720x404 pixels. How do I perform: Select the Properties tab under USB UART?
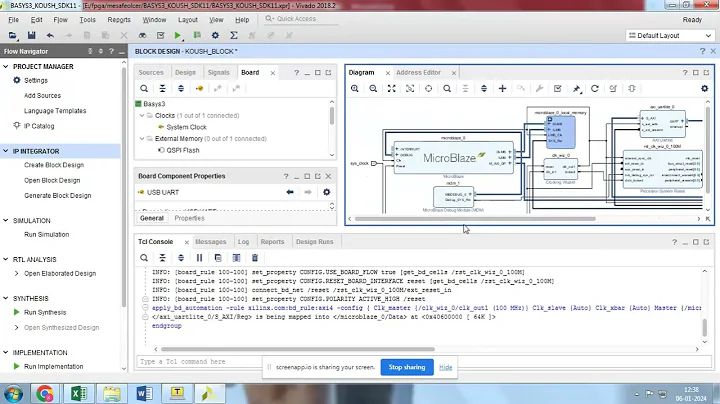189,218
